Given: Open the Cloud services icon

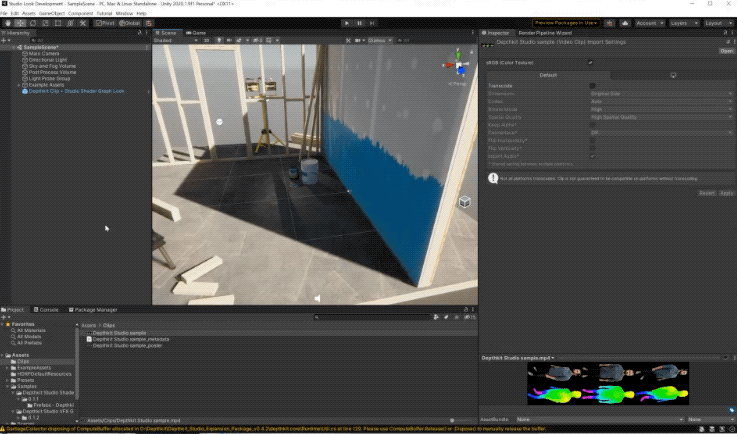Looking at the screenshot, I should point(625,23).
